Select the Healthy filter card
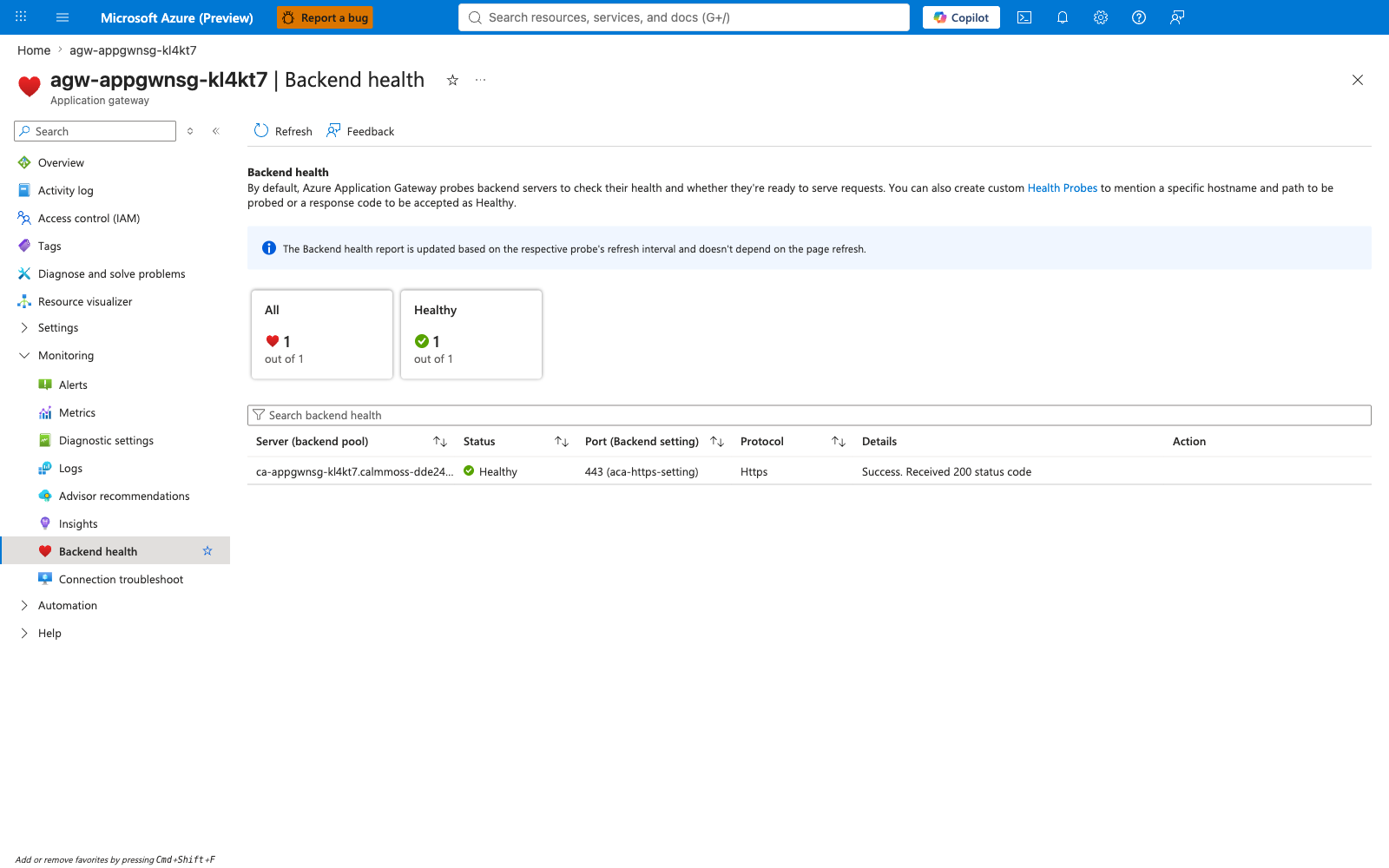Screen dimensions: 1389x868 point(471,334)
